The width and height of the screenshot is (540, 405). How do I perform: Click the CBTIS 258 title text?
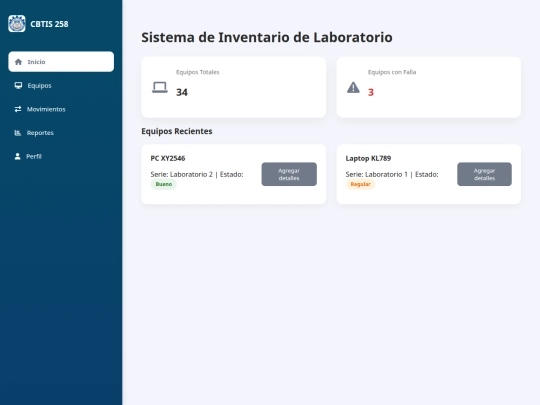pyautogui.click(x=49, y=24)
